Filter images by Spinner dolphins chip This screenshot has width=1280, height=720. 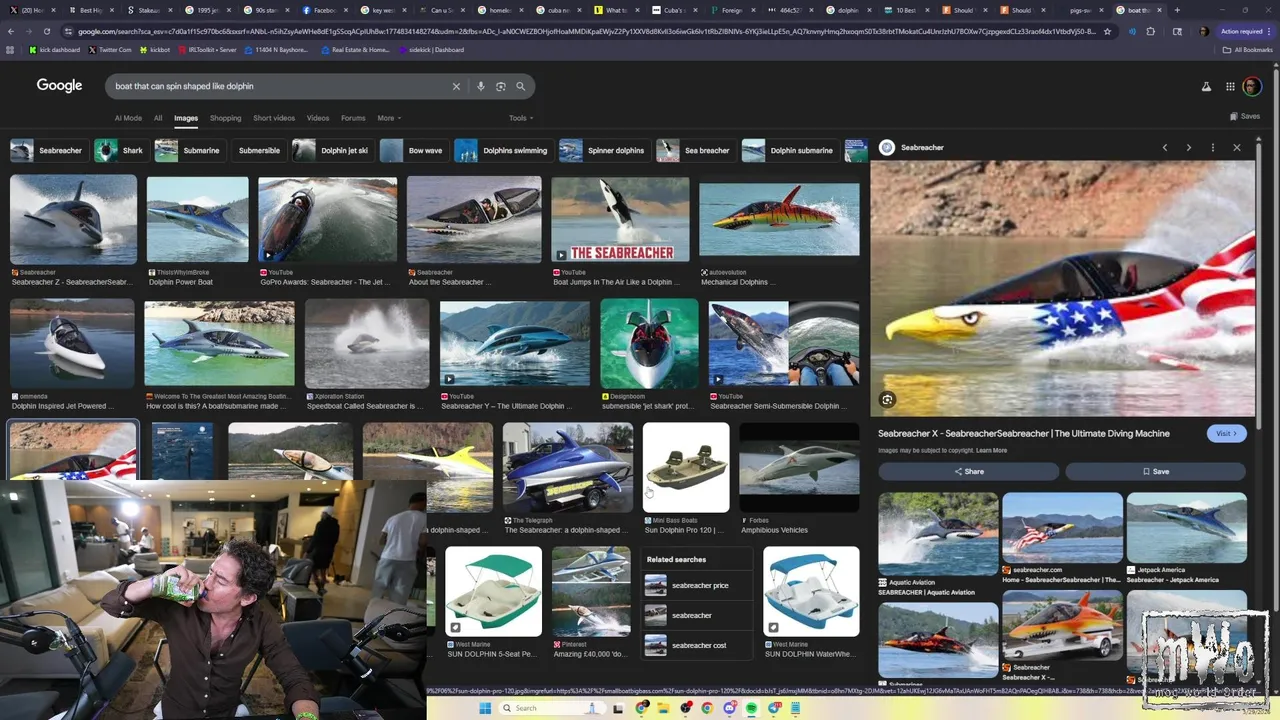[603, 151]
